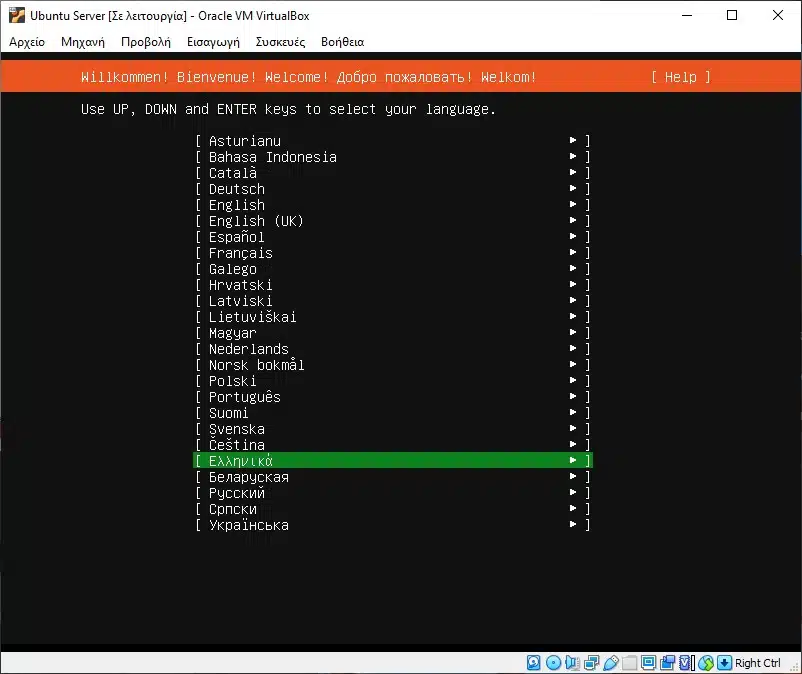Click the CPU virtualization status icon

click(687, 663)
